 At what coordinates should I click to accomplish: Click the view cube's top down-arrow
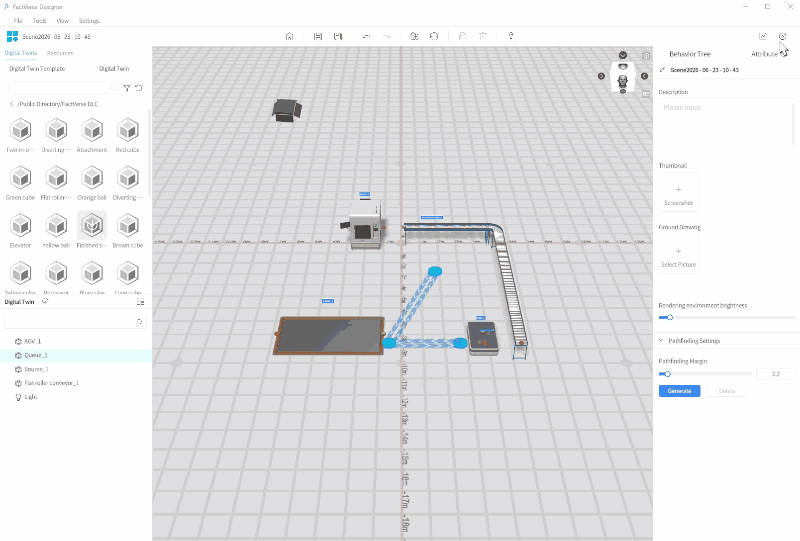(623, 55)
